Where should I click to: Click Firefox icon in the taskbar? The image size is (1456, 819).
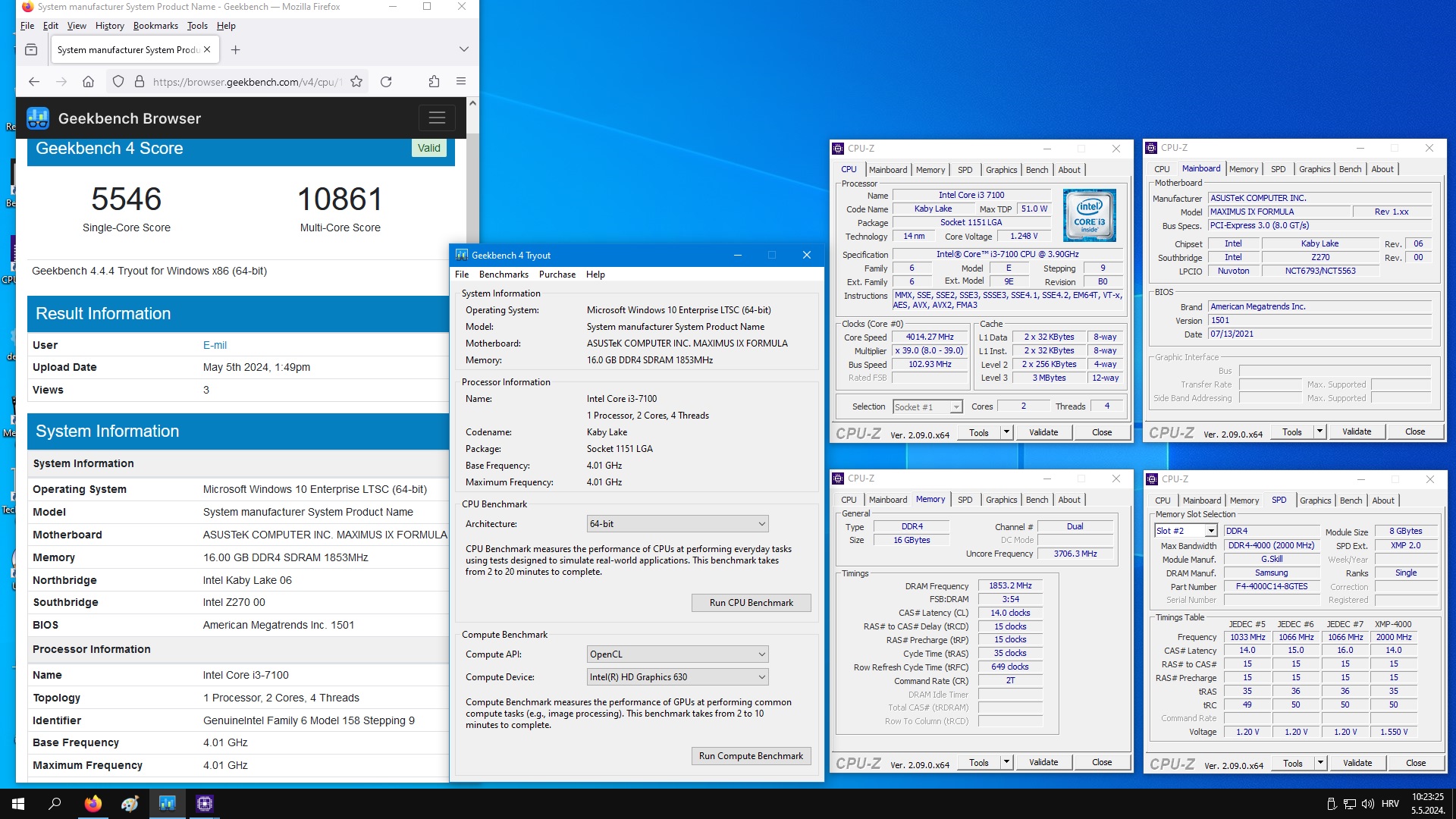point(93,804)
